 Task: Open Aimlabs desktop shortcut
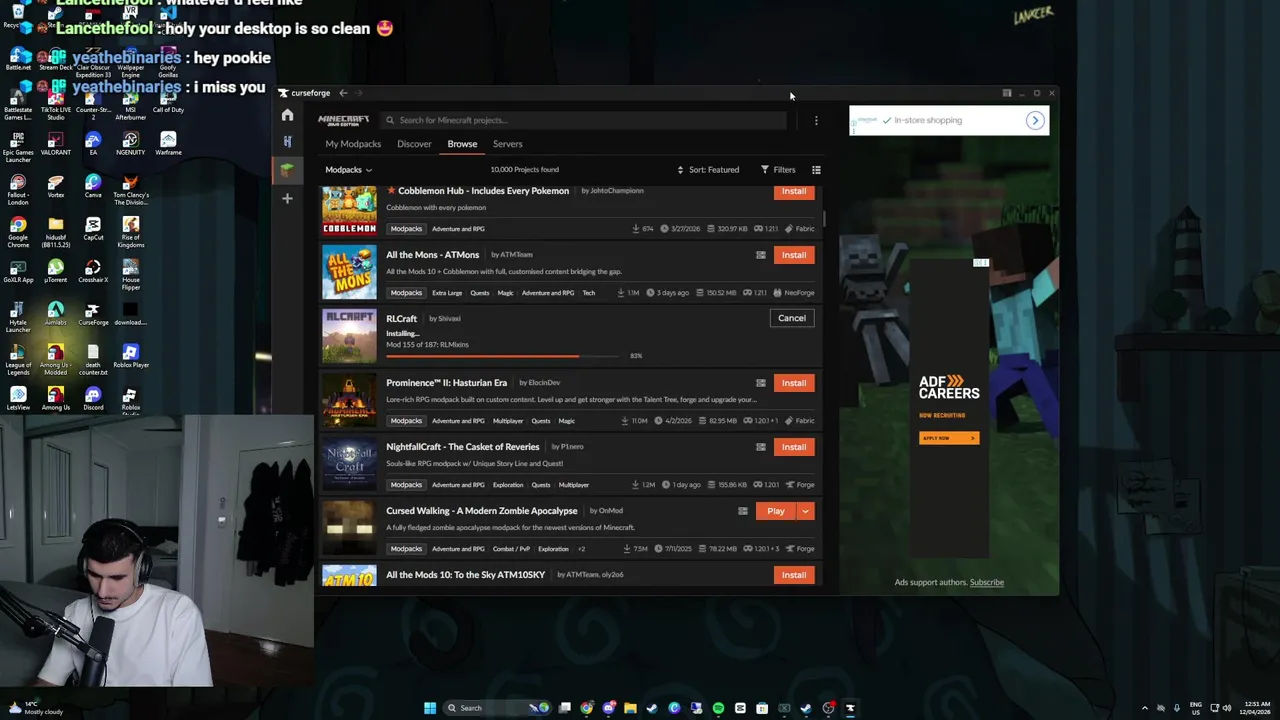pyautogui.click(x=56, y=313)
